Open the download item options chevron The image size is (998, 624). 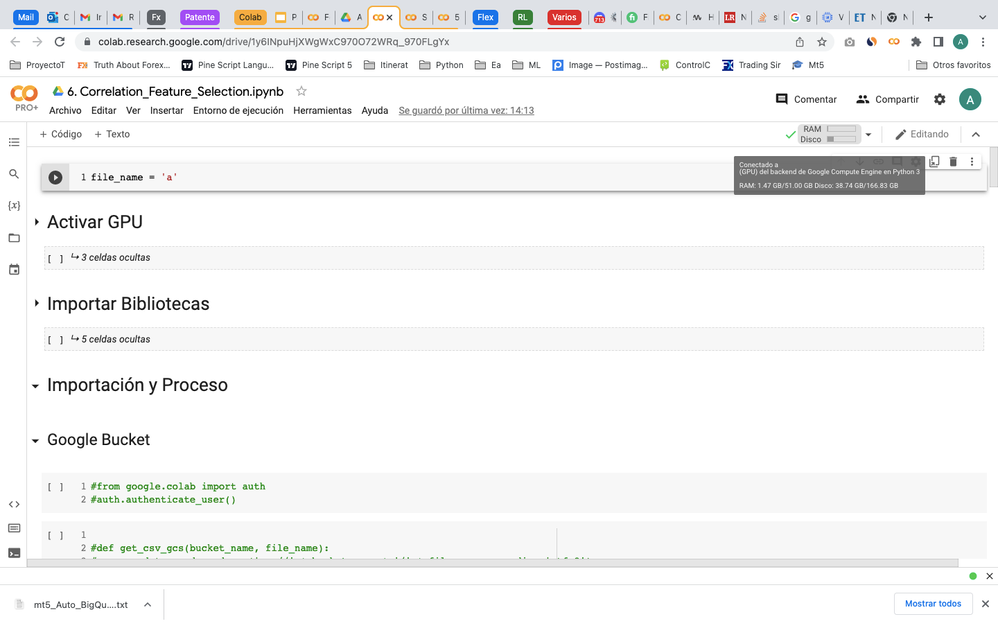[x=147, y=604]
